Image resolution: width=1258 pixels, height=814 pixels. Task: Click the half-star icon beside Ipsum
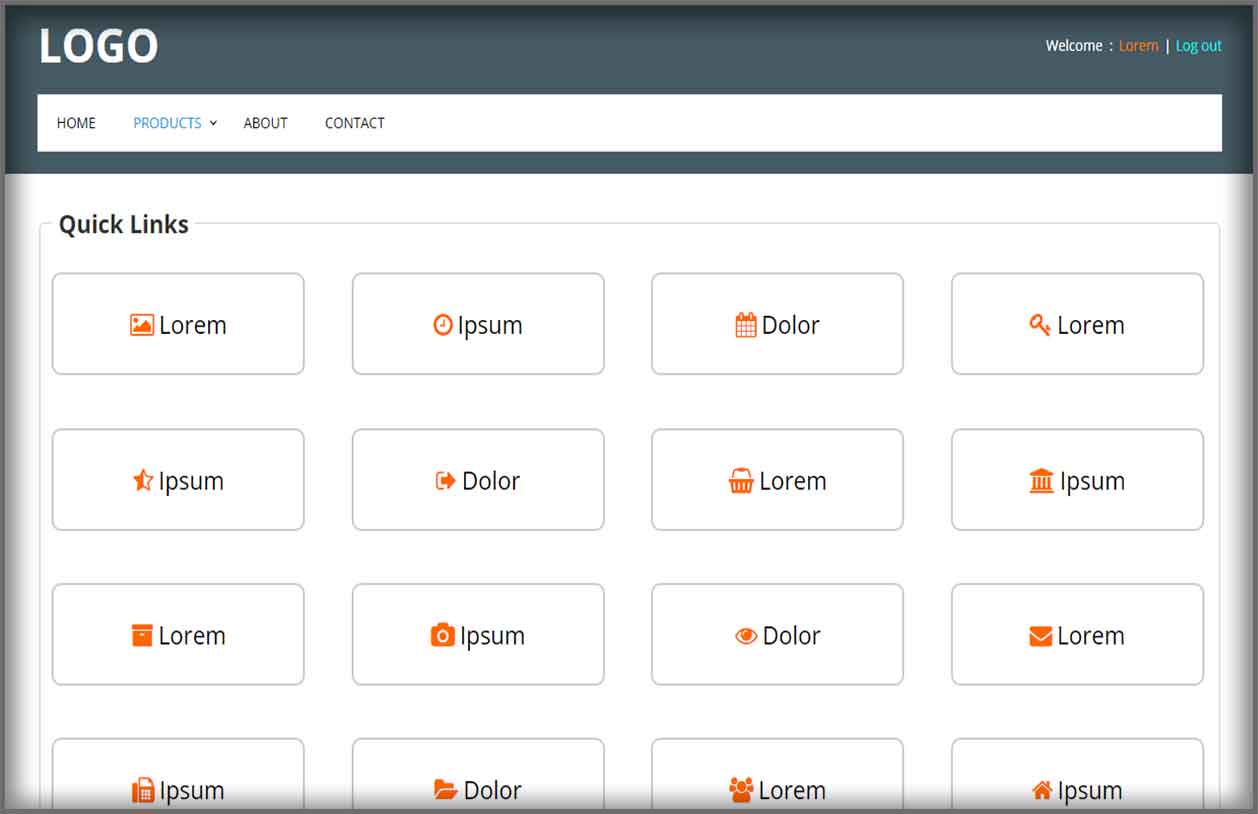(x=143, y=481)
